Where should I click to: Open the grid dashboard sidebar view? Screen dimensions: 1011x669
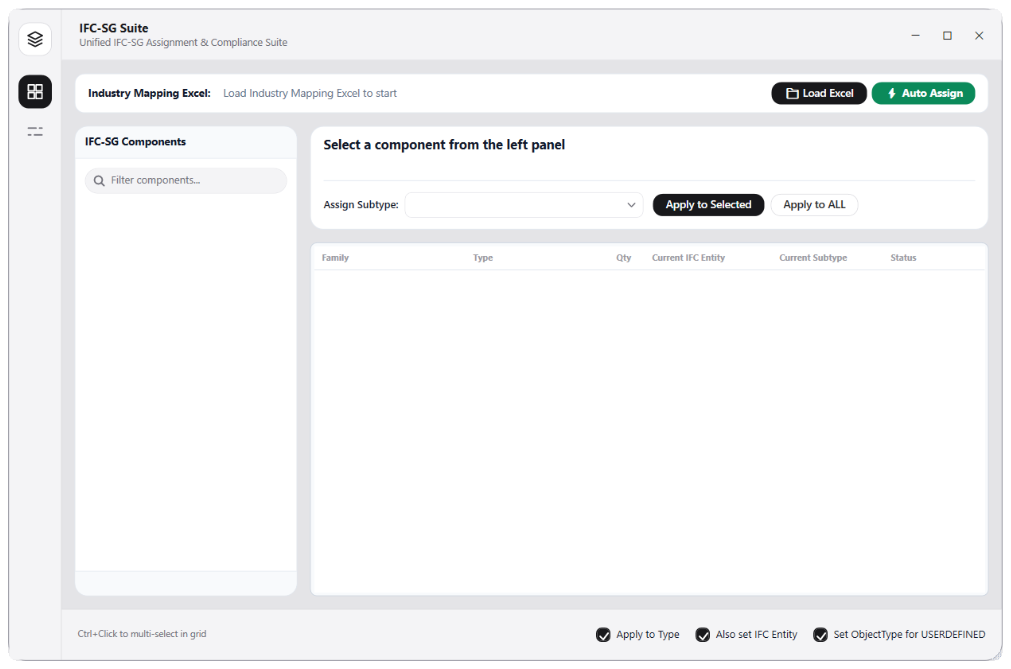[35, 92]
